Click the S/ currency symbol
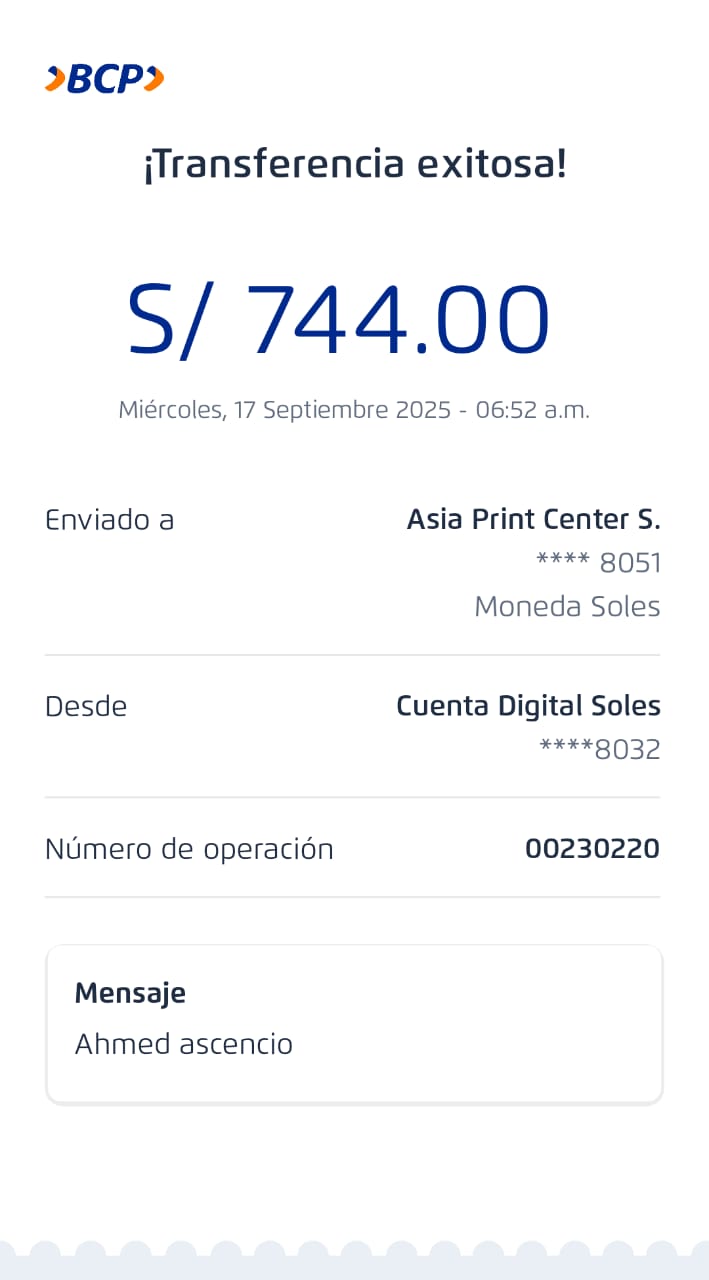The image size is (709, 1280). 176,320
